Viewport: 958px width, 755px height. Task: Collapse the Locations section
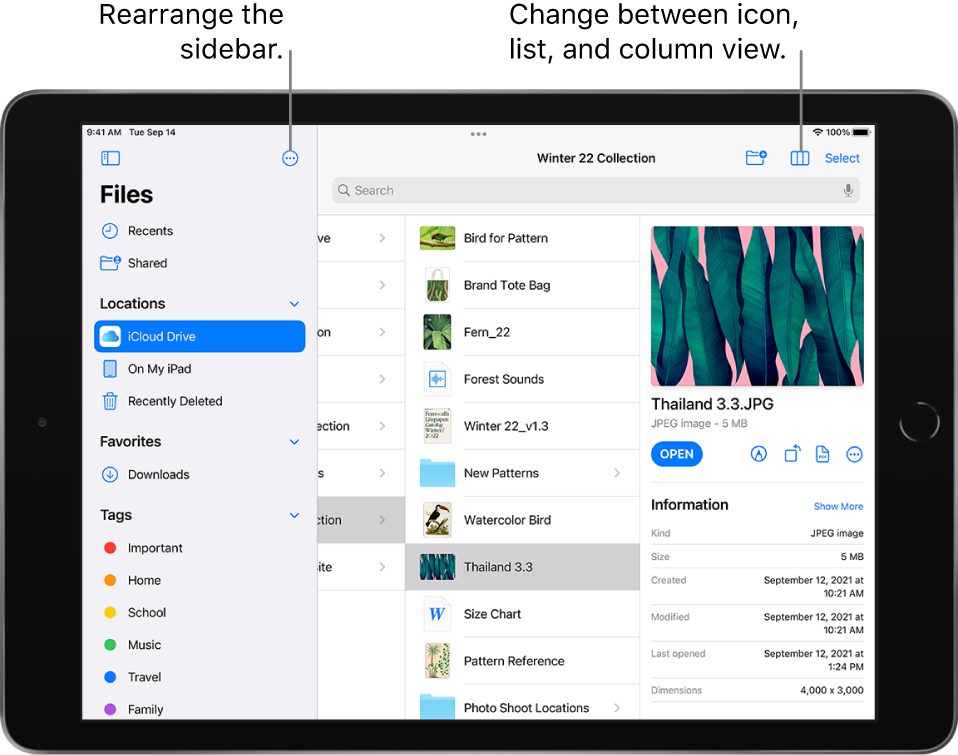click(294, 303)
